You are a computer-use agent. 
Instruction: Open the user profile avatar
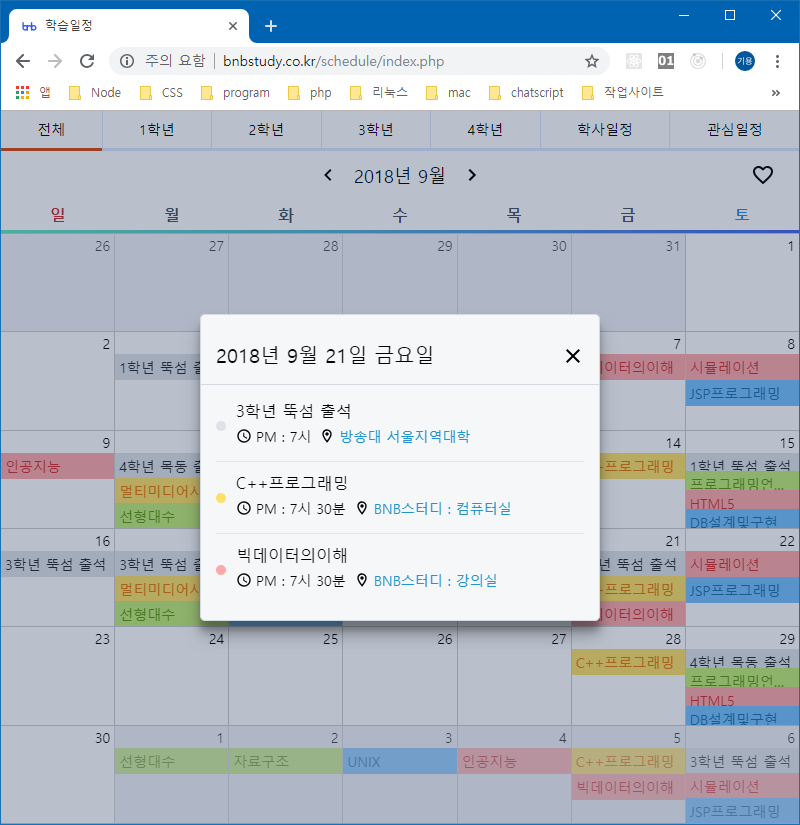coord(745,61)
